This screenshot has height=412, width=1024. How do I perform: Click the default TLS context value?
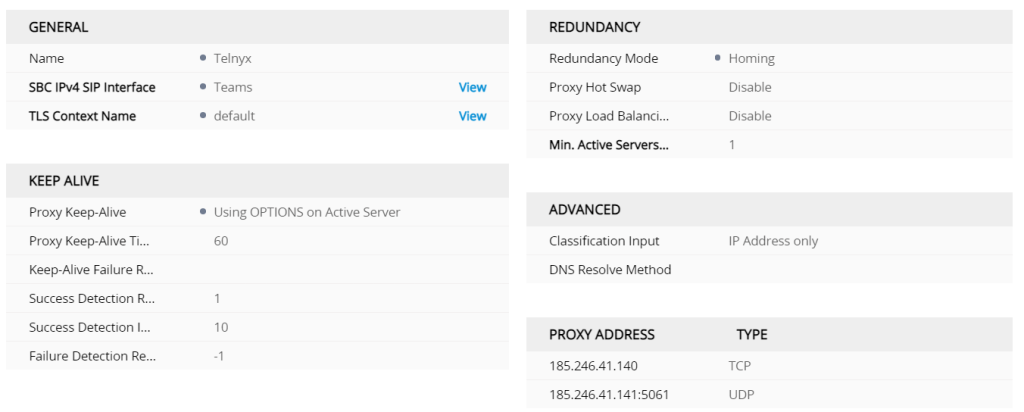click(234, 116)
